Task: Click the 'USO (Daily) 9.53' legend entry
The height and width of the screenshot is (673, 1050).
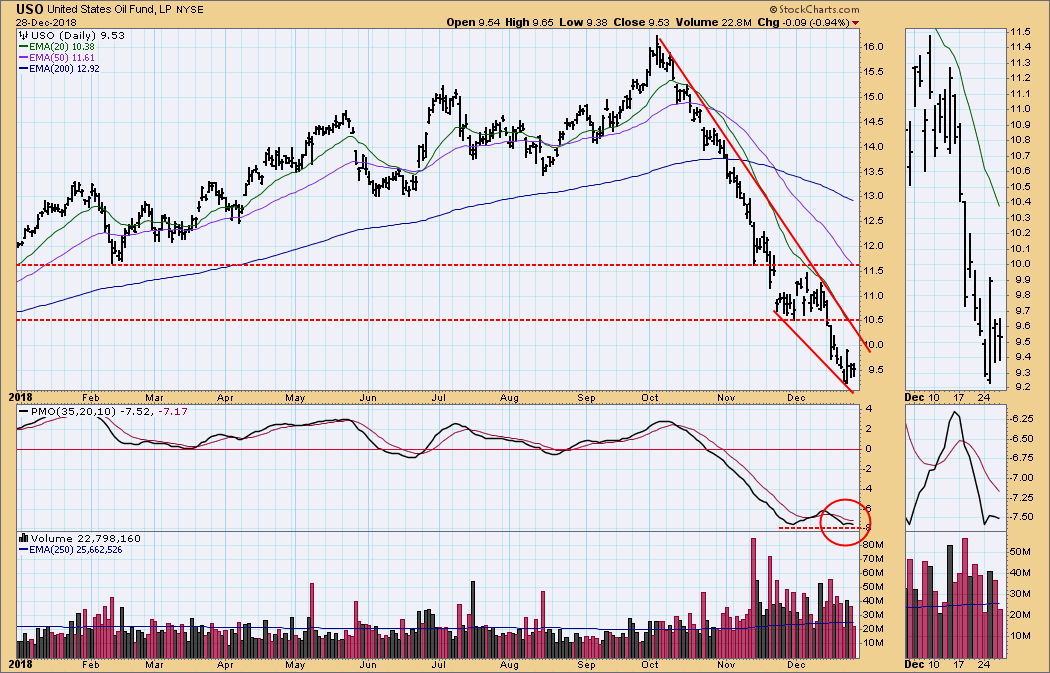Action: (72, 35)
